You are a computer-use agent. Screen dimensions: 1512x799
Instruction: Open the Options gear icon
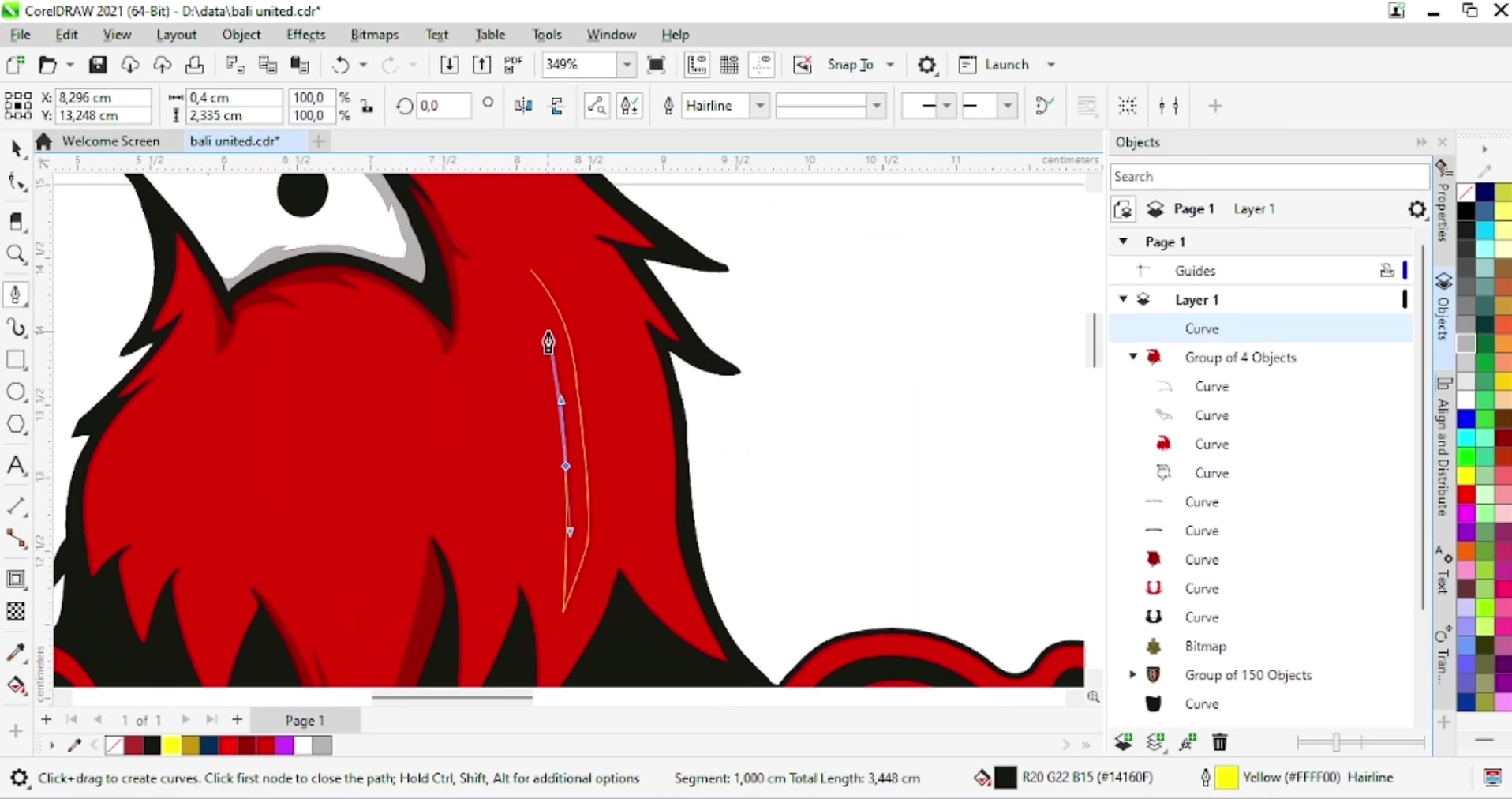[x=927, y=65]
